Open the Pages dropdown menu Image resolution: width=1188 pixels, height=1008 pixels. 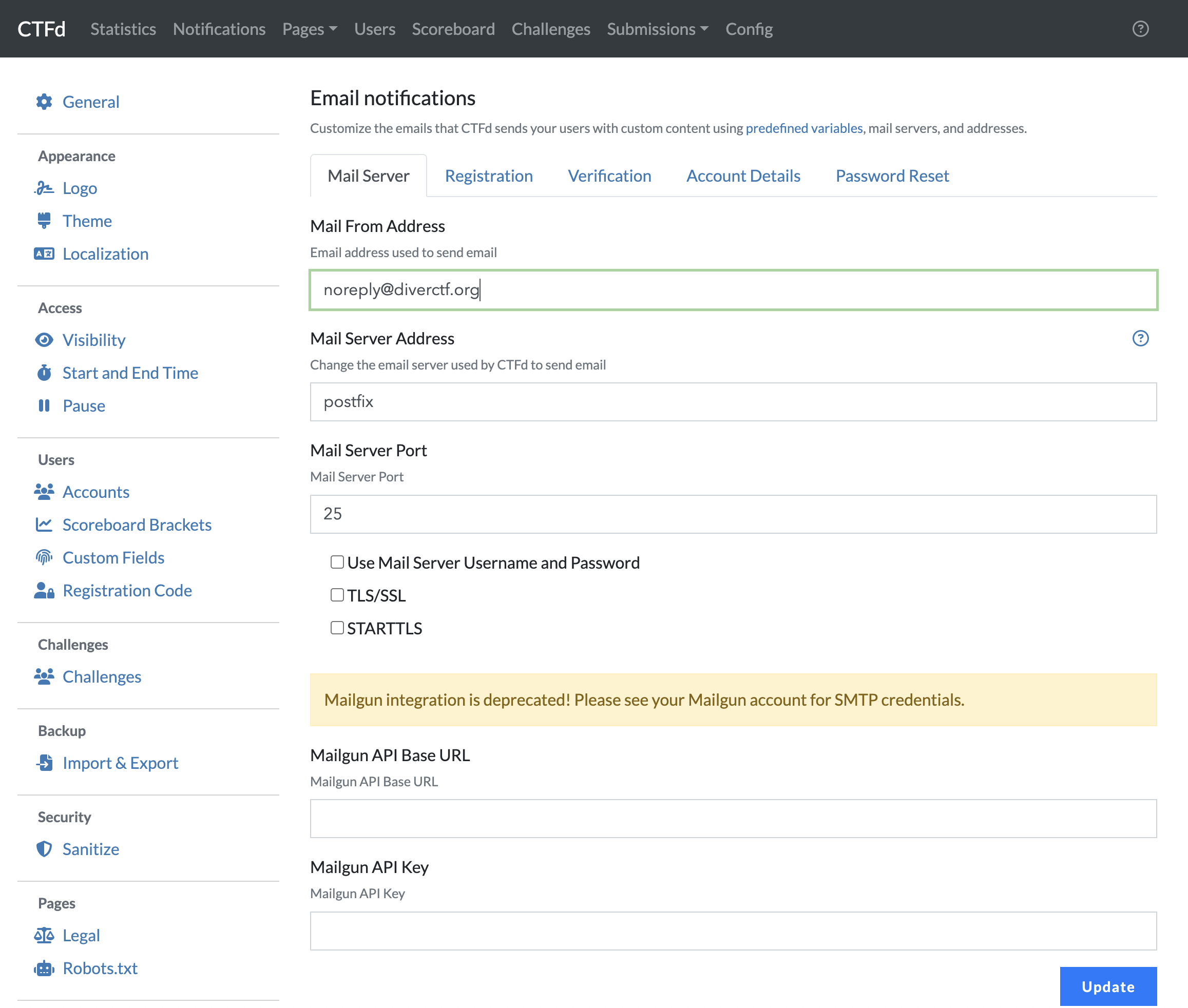pyautogui.click(x=309, y=29)
